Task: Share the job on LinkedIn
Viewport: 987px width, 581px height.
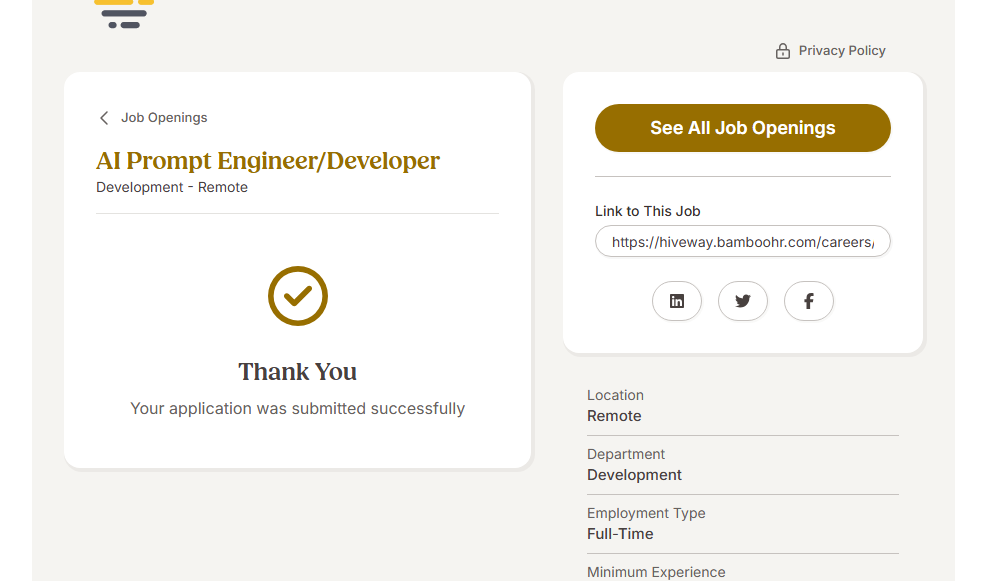Action: click(677, 301)
